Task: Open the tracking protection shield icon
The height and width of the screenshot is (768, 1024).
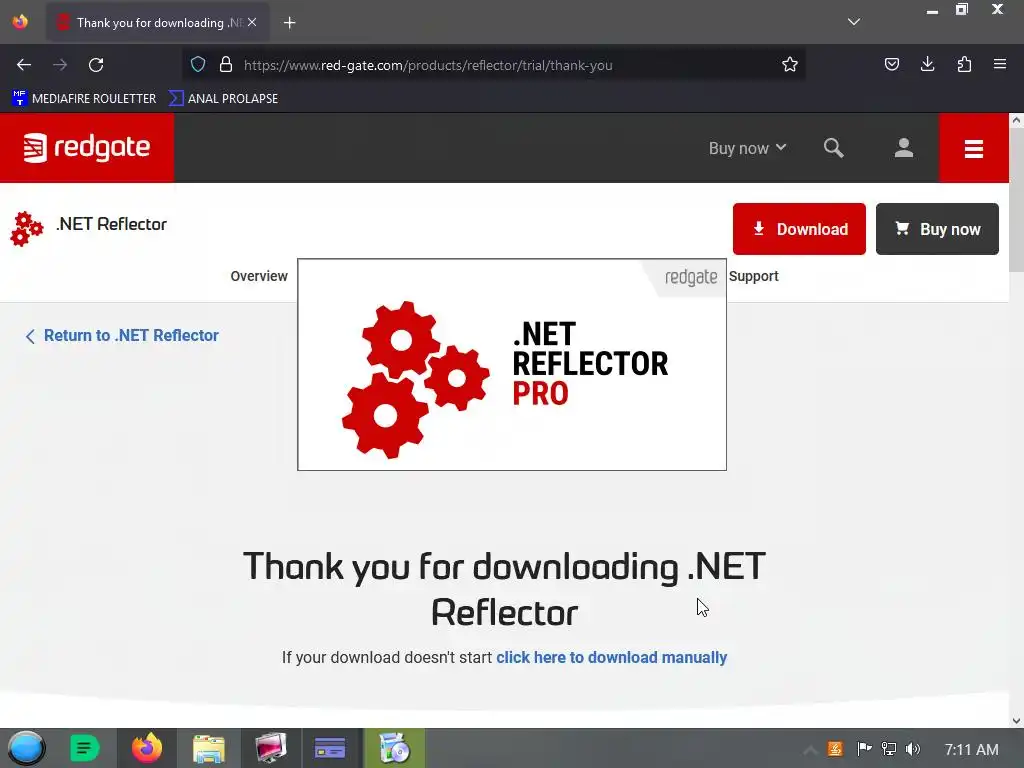Action: (x=198, y=65)
